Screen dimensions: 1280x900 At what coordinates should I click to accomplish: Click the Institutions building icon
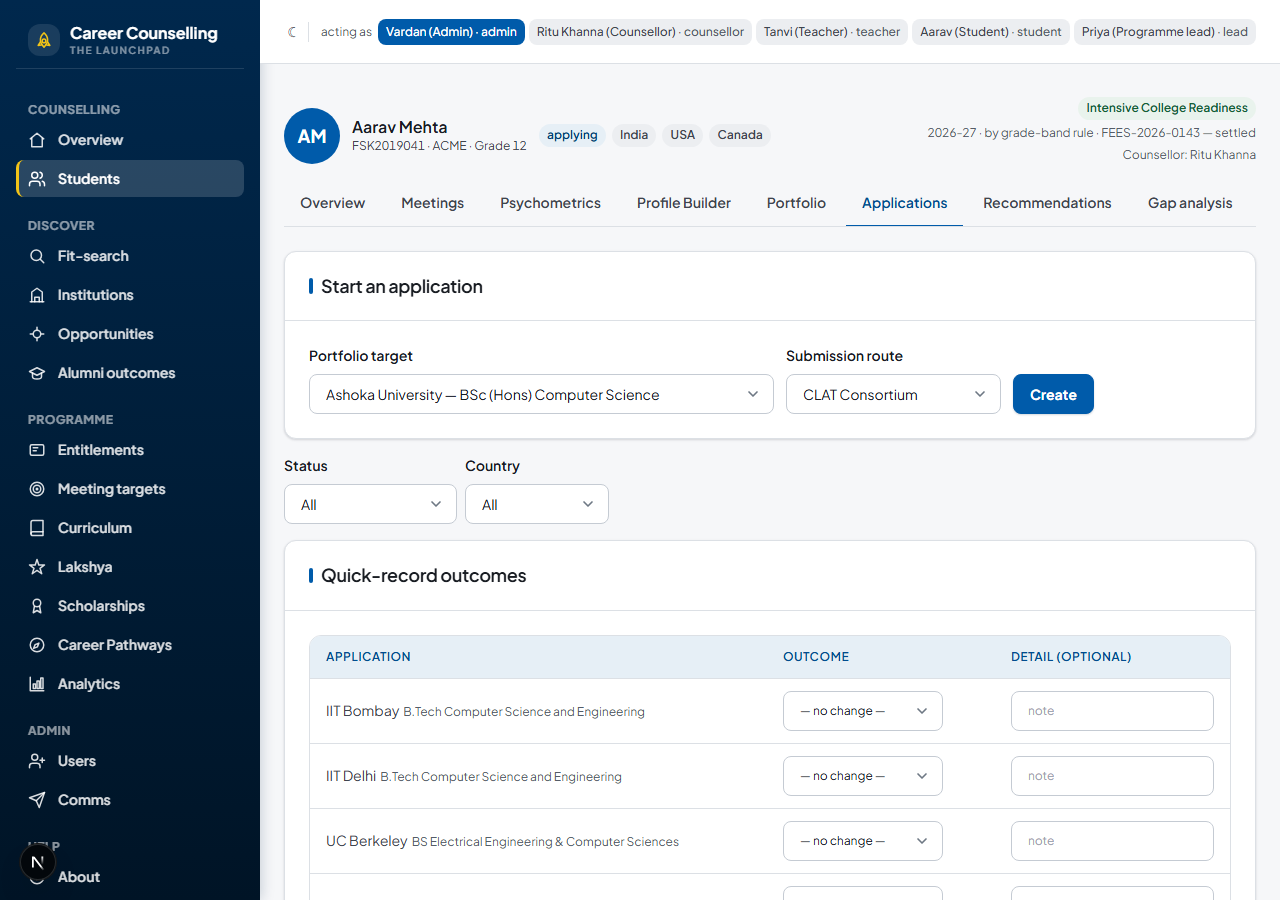(x=37, y=295)
